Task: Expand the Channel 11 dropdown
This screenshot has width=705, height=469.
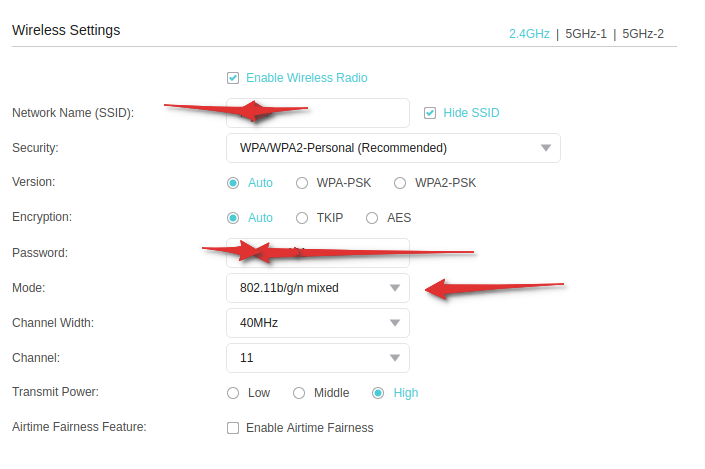Action: point(318,357)
